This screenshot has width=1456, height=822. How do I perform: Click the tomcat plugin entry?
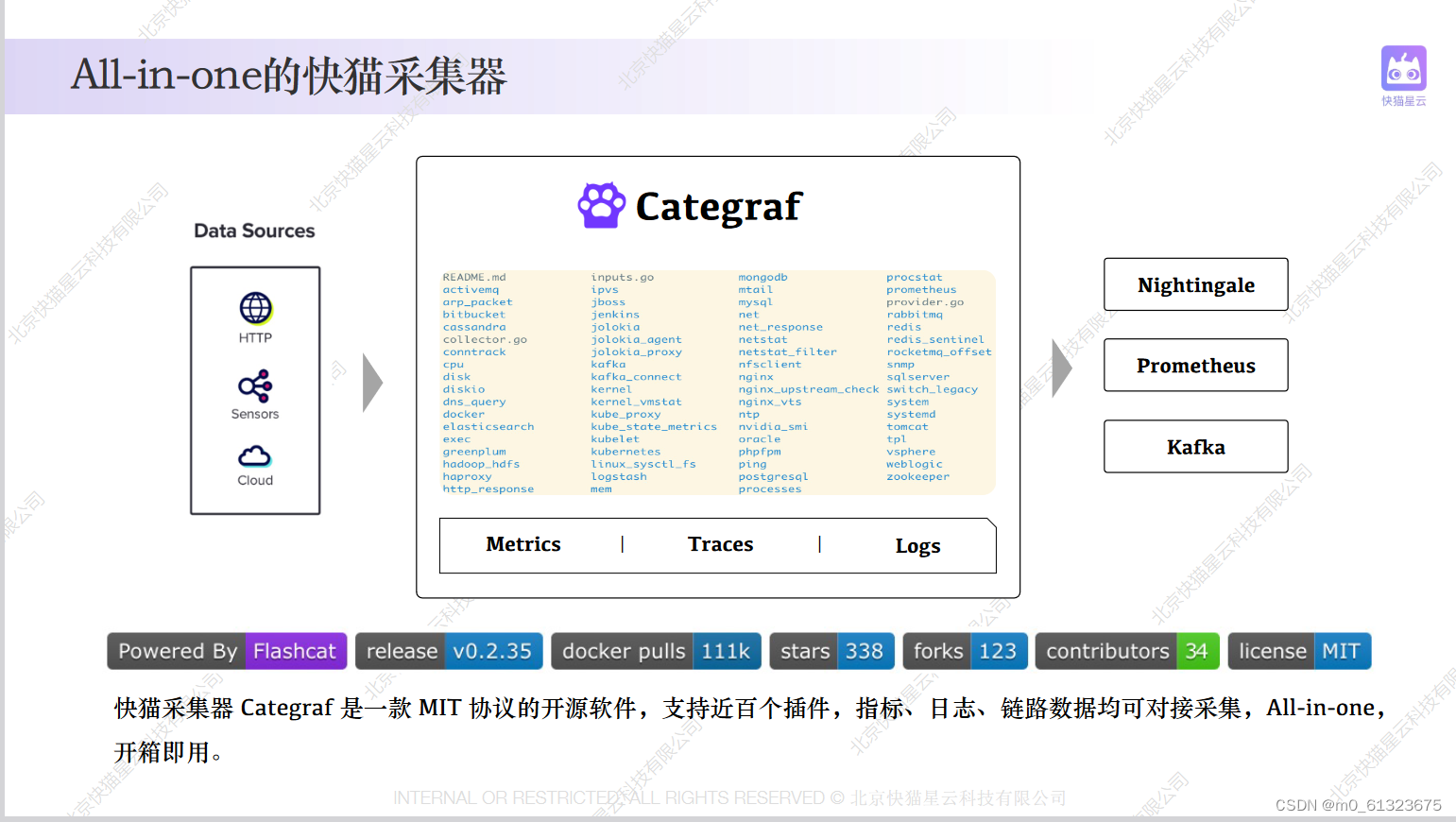[x=907, y=427]
